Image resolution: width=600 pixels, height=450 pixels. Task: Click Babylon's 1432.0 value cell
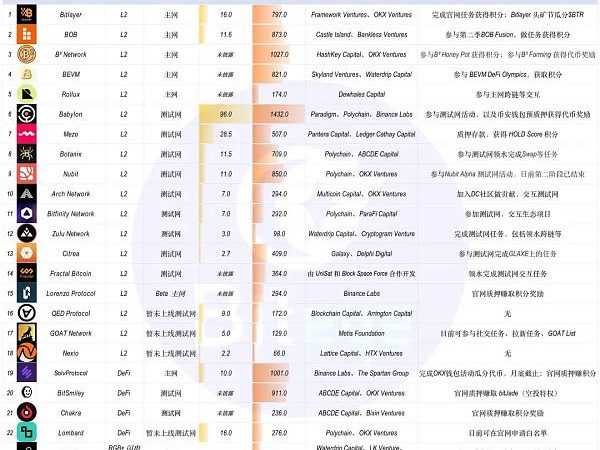point(279,114)
